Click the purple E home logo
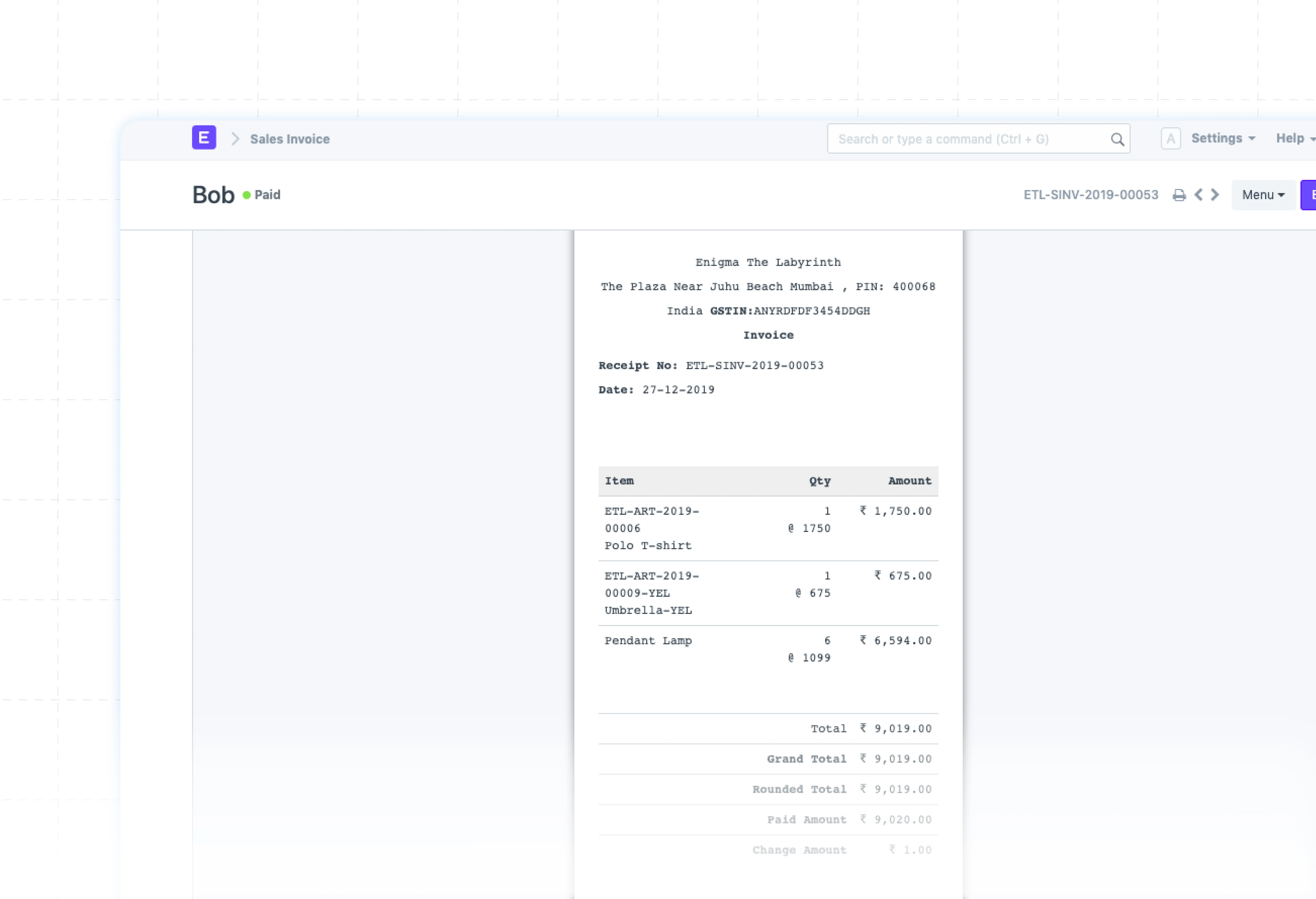The width and height of the screenshot is (1316, 899). pyautogui.click(x=204, y=138)
